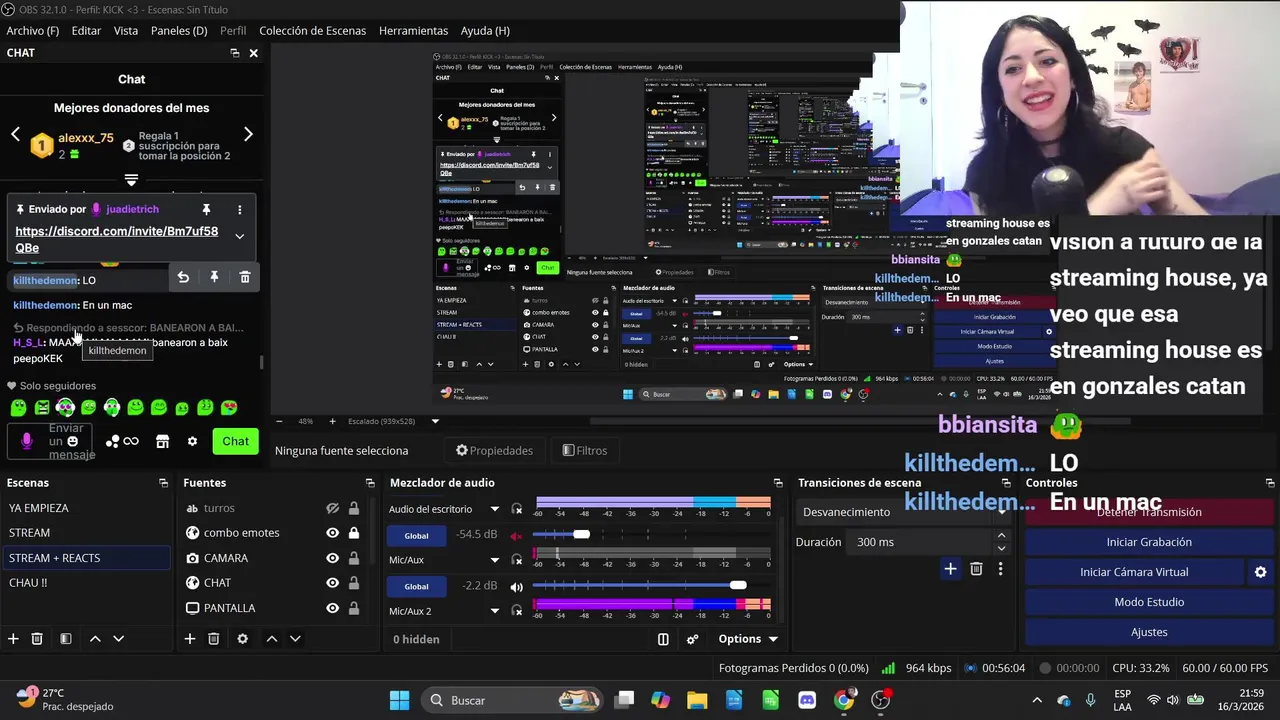Open the Colección de Escenas menu
The width and height of the screenshot is (1280, 720).
coord(313,31)
